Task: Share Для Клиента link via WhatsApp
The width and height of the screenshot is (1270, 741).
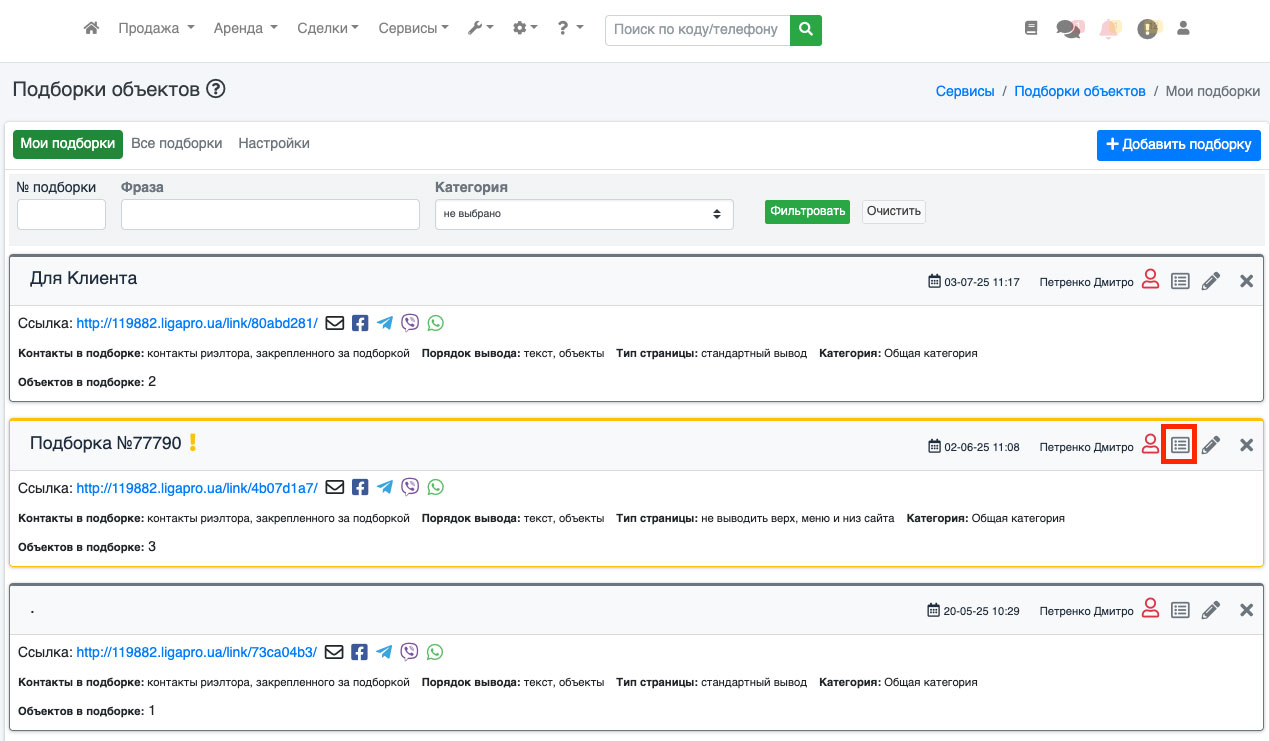Action: click(x=435, y=323)
